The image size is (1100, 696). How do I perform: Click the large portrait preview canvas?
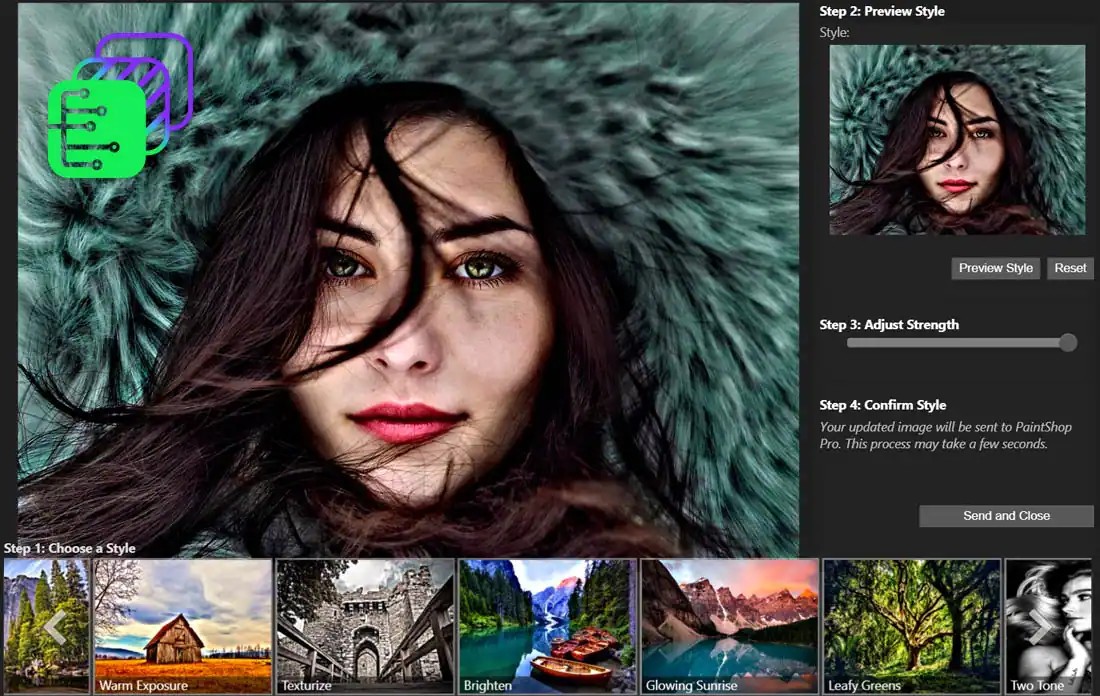click(x=408, y=279)
